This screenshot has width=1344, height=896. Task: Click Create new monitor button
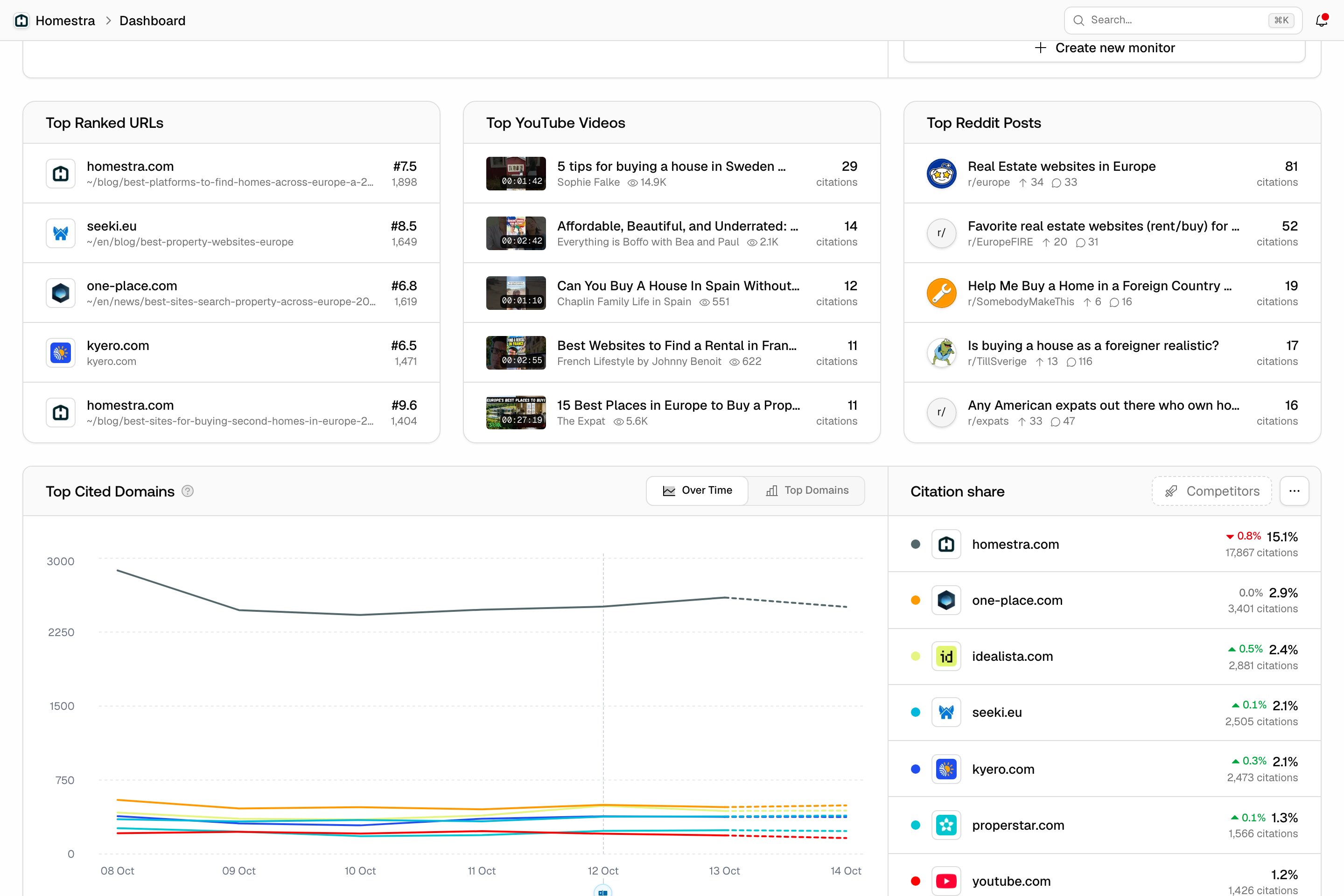tap(1104, 48)
